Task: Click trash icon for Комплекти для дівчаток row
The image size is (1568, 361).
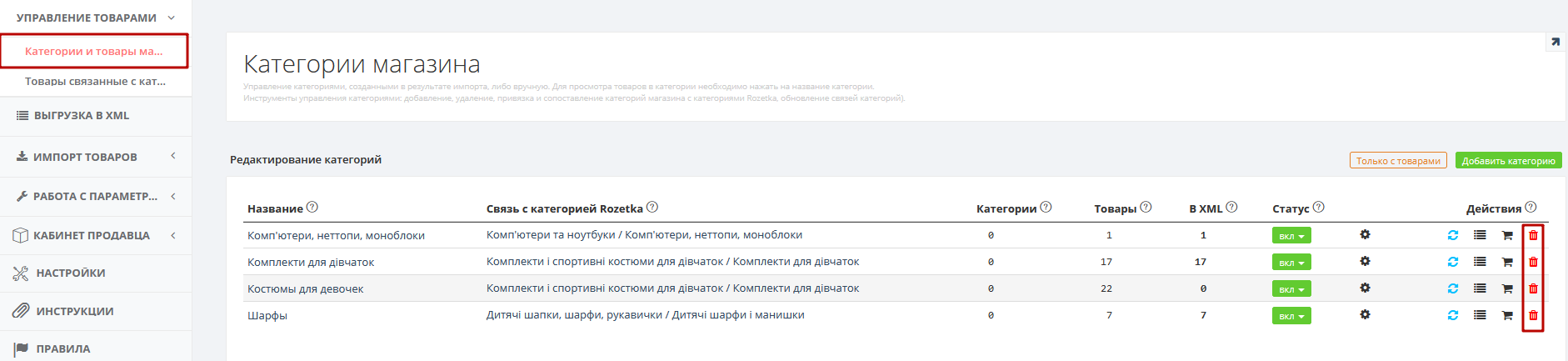Action: pyautogui.click(x=1533, y=262)
